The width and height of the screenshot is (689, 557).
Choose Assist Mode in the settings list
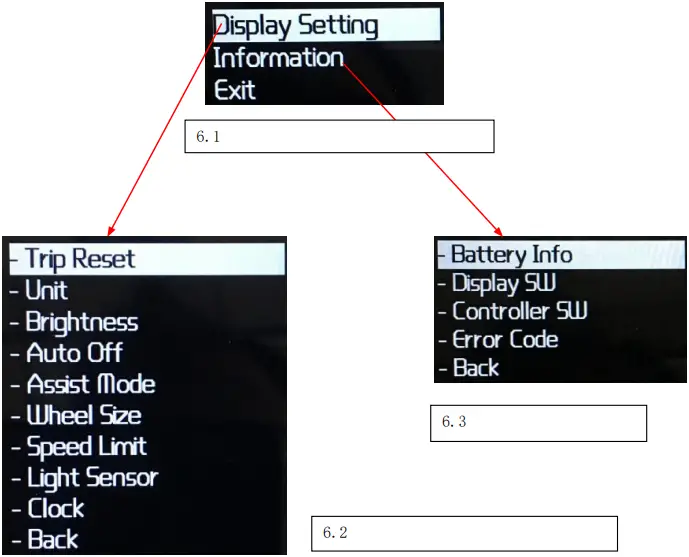point(91,384)
